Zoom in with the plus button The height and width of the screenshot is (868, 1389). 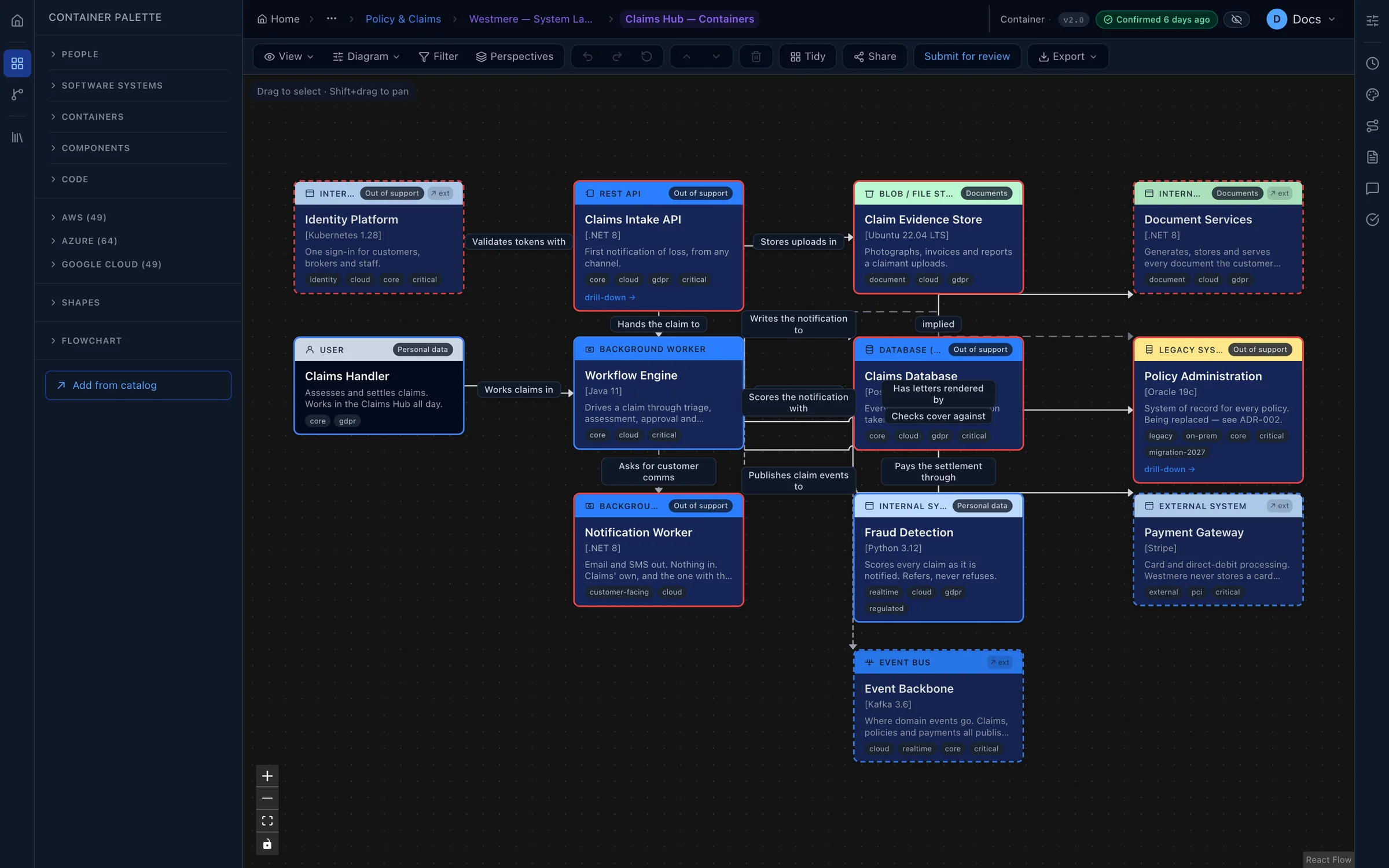(267, 776)
